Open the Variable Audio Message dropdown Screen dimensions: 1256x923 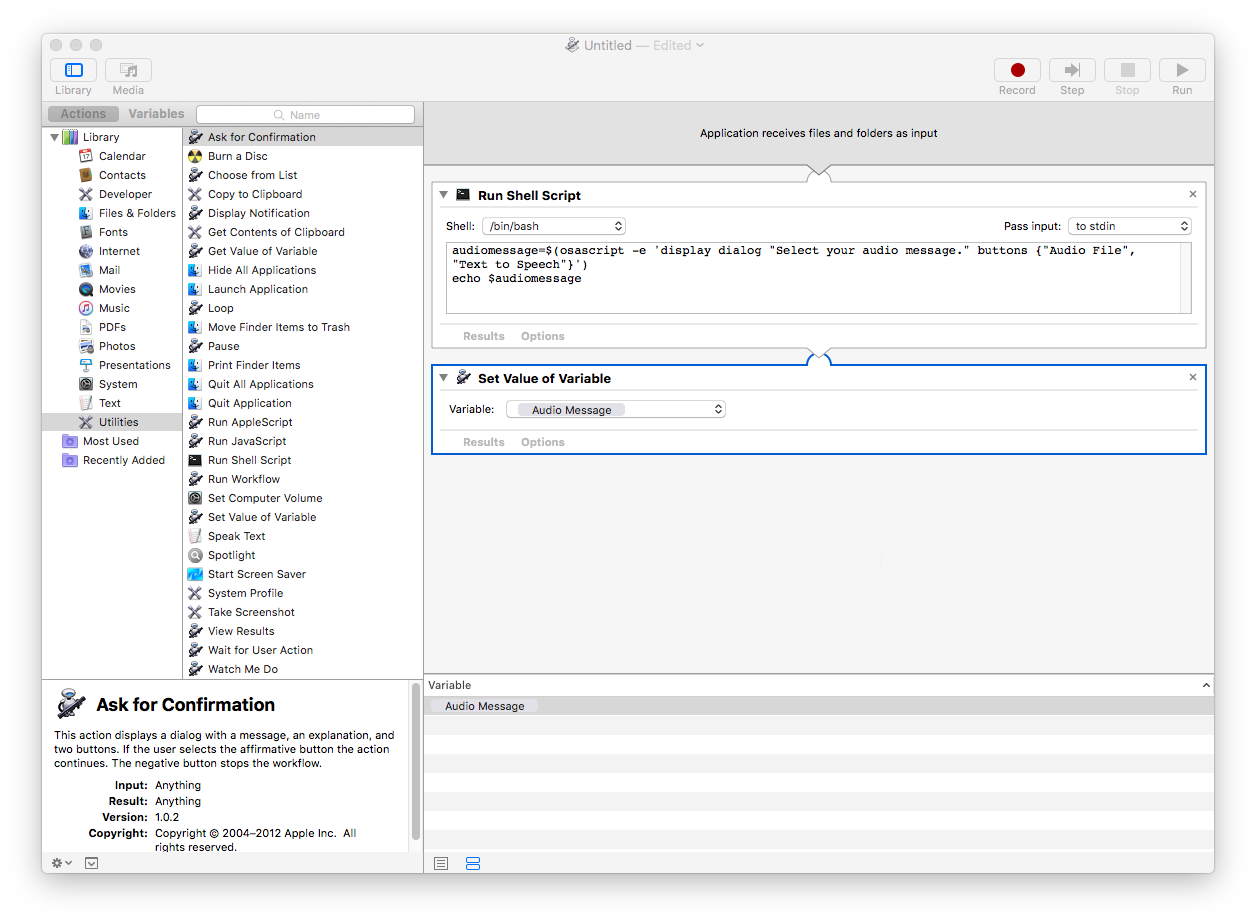pos(616,409)
